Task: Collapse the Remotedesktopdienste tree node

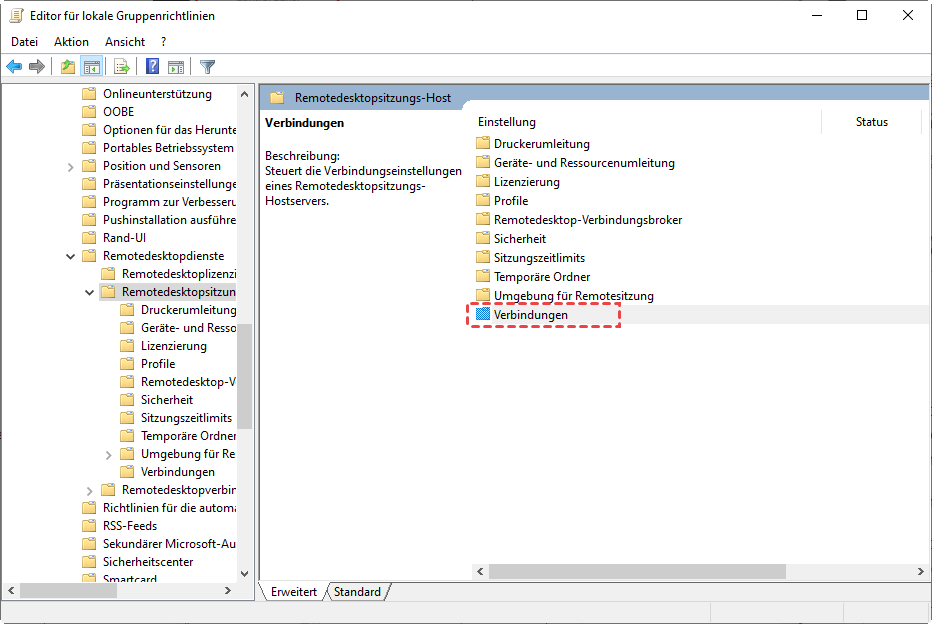Action: 71,256
